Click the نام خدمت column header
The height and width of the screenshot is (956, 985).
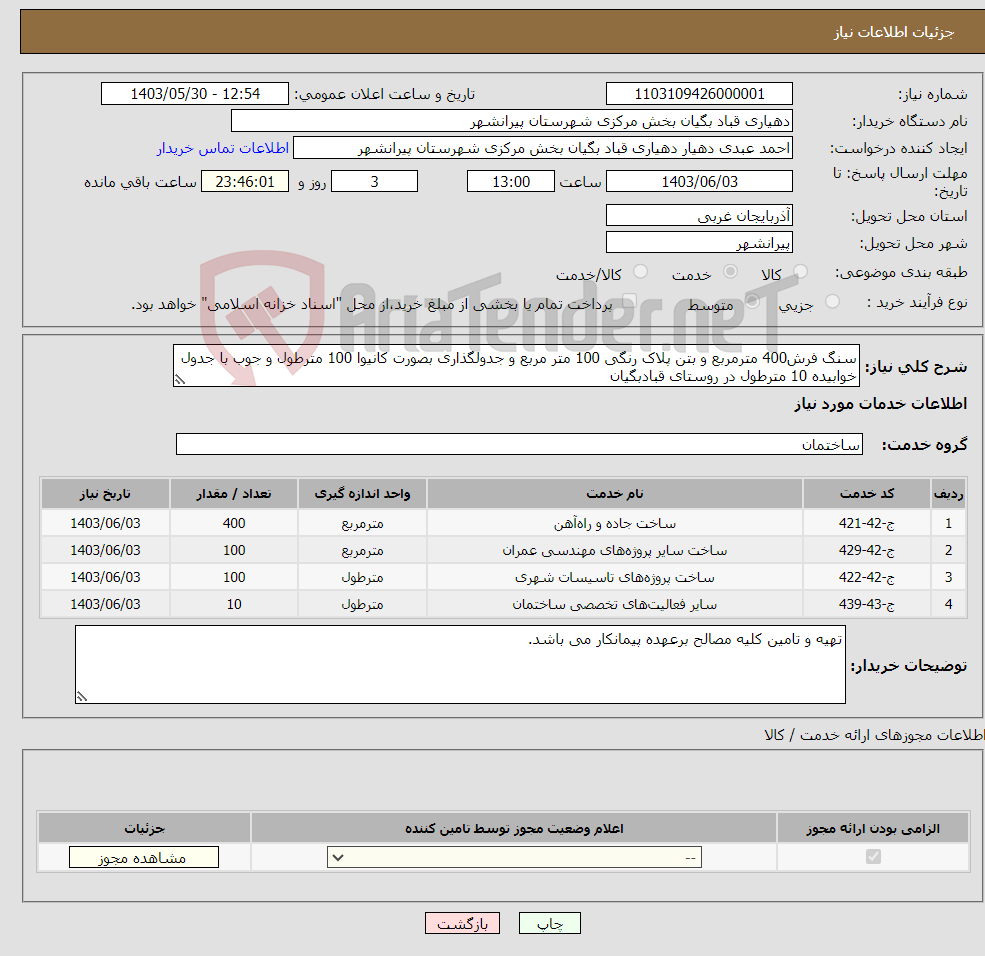(615, 494)
